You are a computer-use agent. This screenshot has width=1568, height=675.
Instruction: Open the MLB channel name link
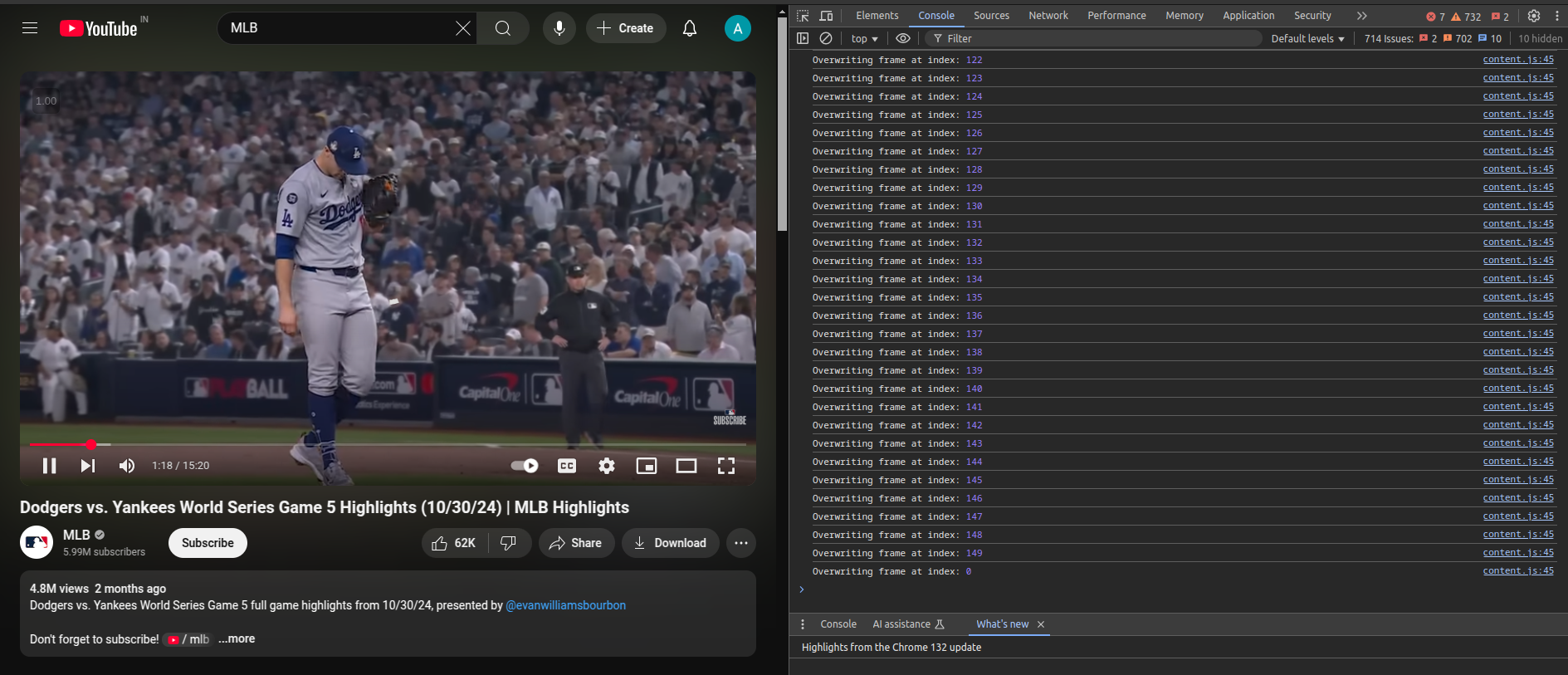coord(76,535)
